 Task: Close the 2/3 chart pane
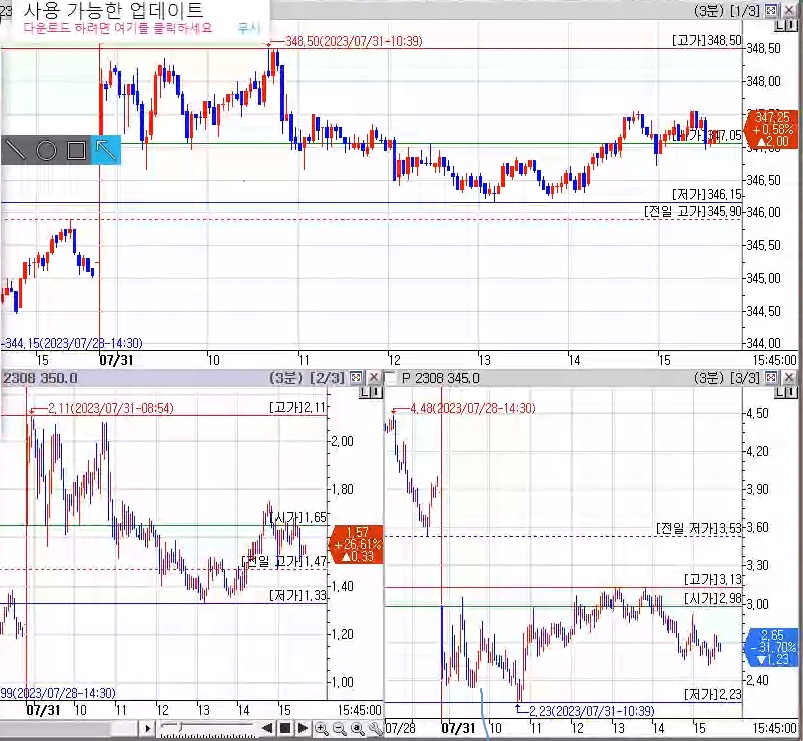pyautogui.click(x=374, y=378)
